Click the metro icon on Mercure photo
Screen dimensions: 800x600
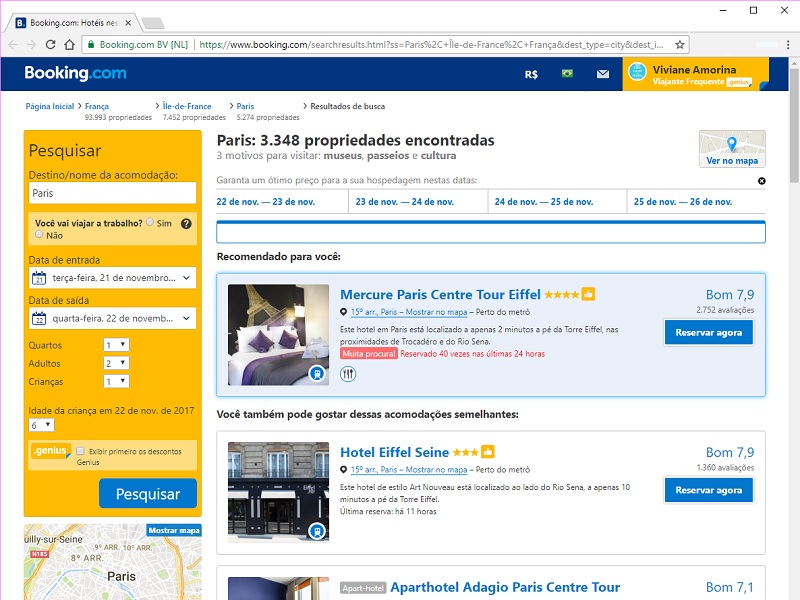coord(317,373)
